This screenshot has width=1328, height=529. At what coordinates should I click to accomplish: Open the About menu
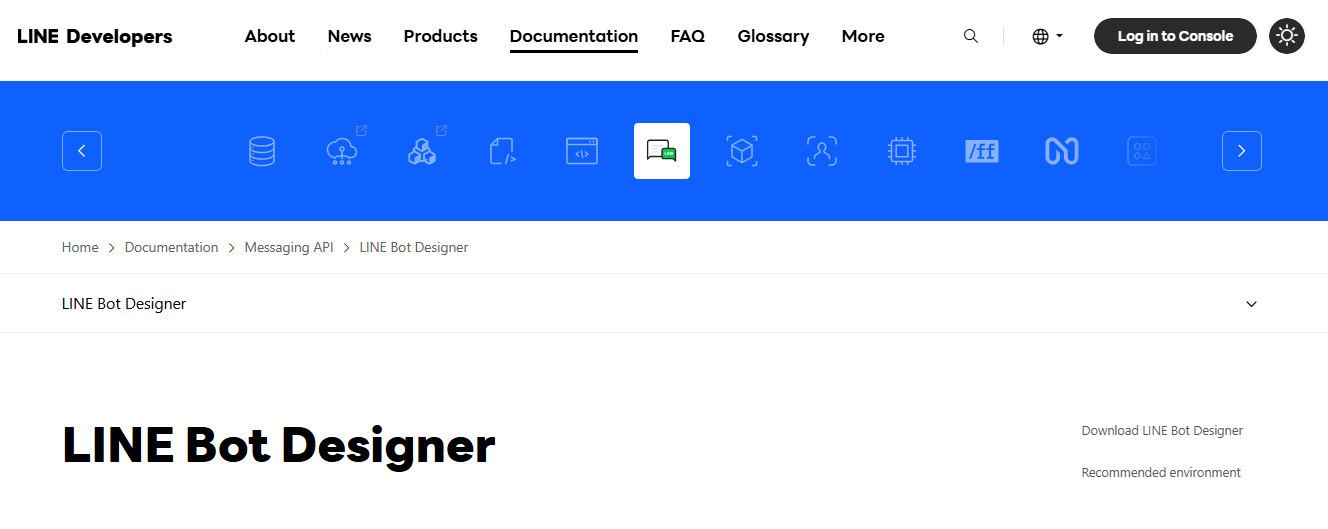click(270, 36)
